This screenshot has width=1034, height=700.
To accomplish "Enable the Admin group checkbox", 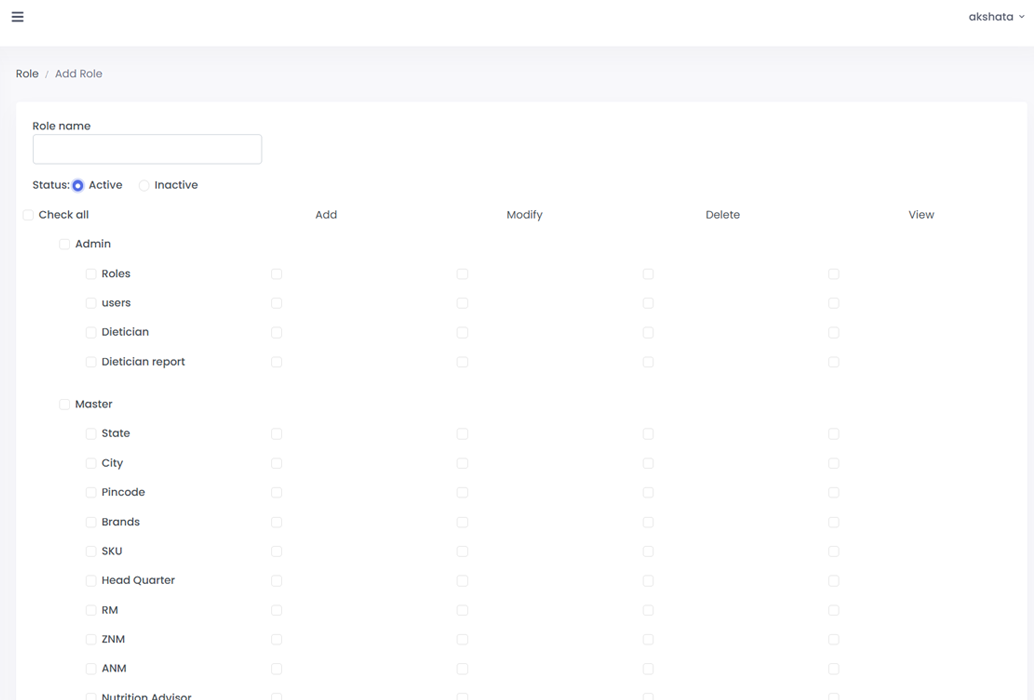I will (65, 244).
